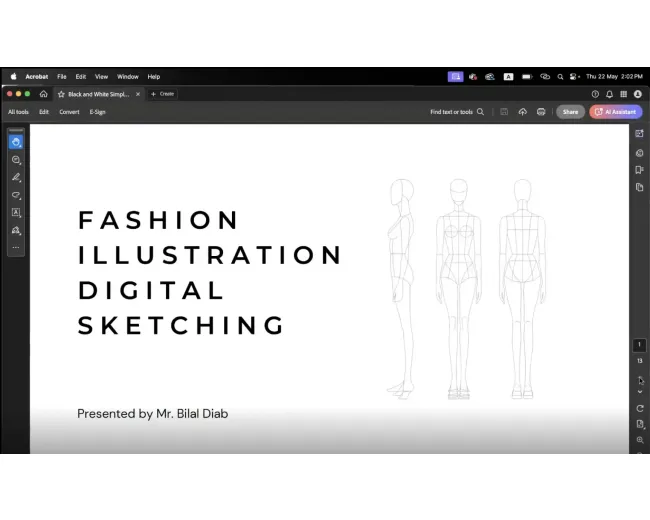The width and height of the screenshot is (650, 520).
Task: Open AI assistant panel icon in right sidebar
Action: tap(640, 134)
